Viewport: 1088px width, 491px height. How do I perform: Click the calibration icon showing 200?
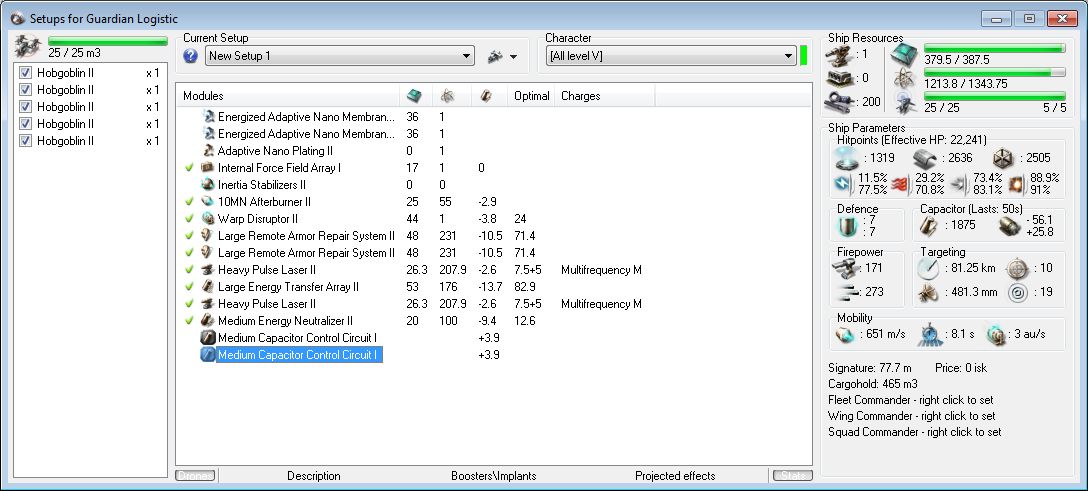[841, 103]
